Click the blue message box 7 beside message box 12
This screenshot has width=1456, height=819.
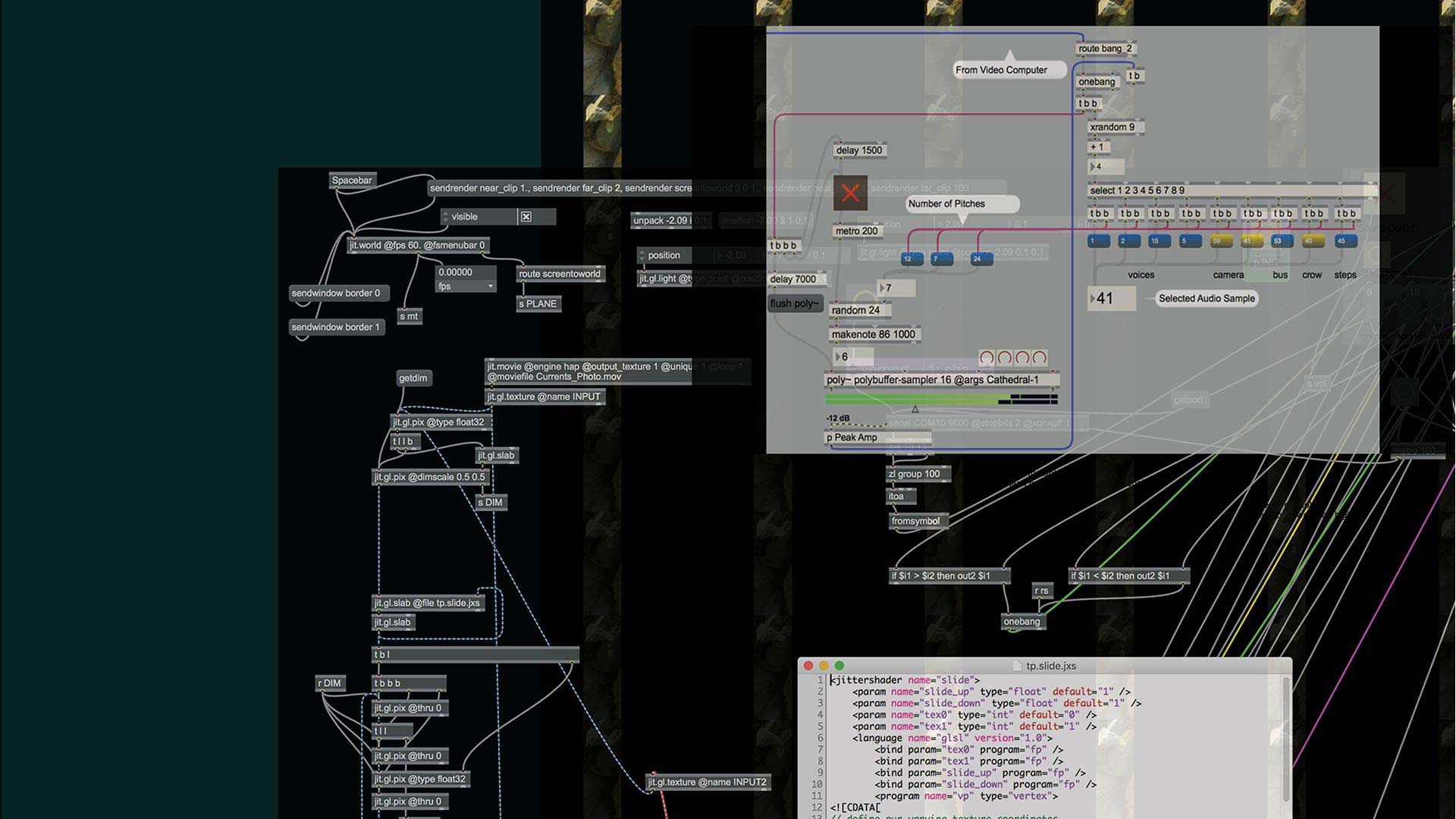942,259
